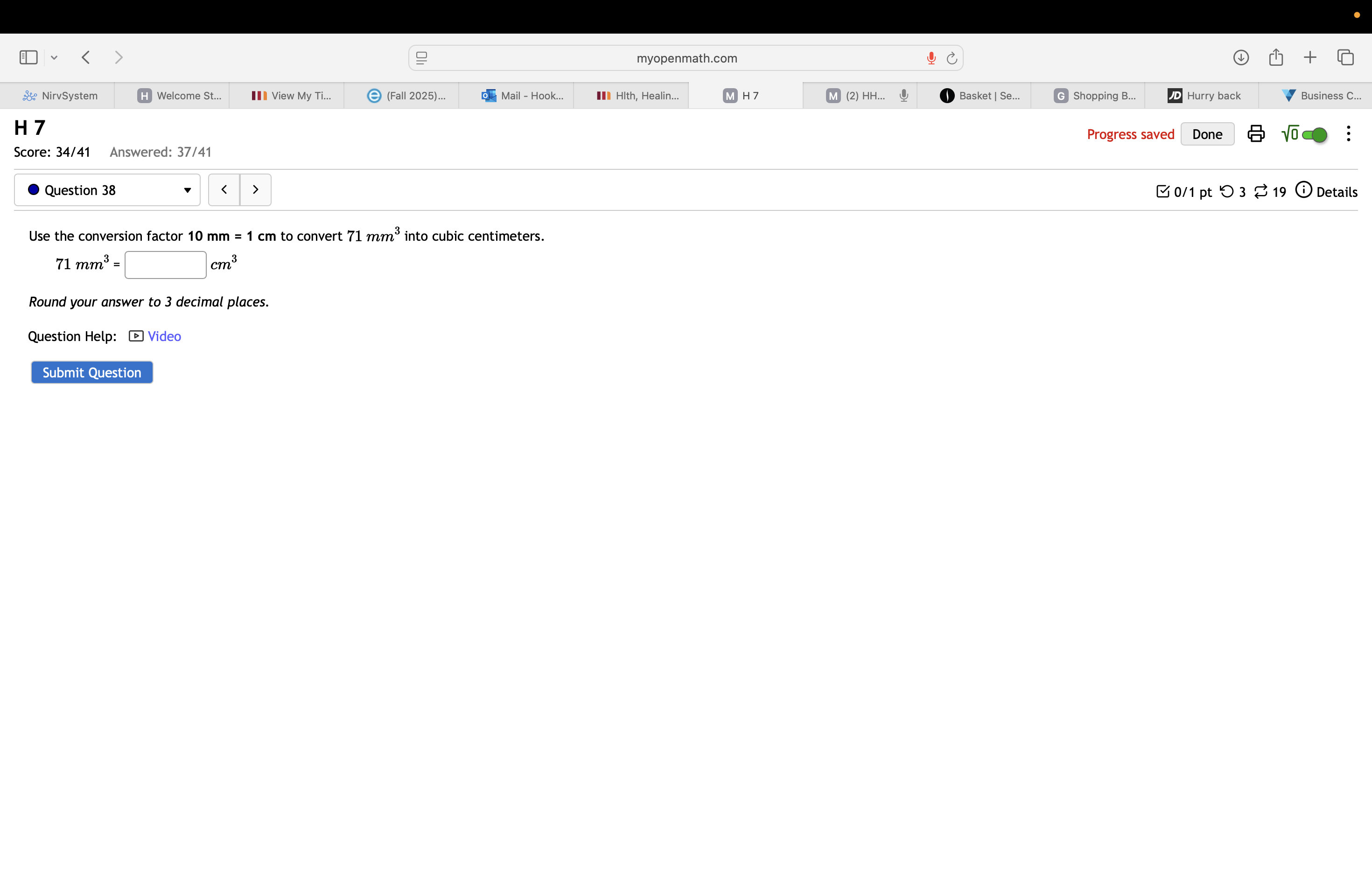
Task: Show the tab overview icon
Action: point(1345,58)
